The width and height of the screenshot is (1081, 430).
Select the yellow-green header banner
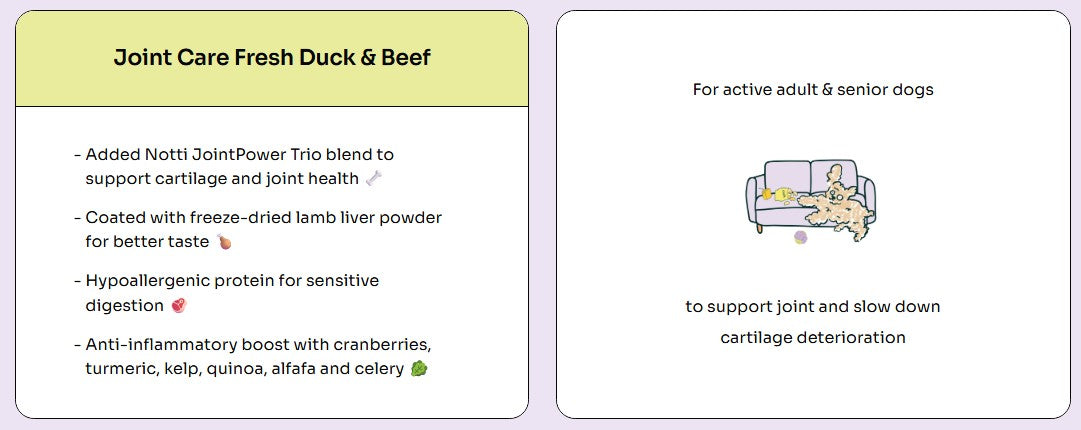coord(272,59)
